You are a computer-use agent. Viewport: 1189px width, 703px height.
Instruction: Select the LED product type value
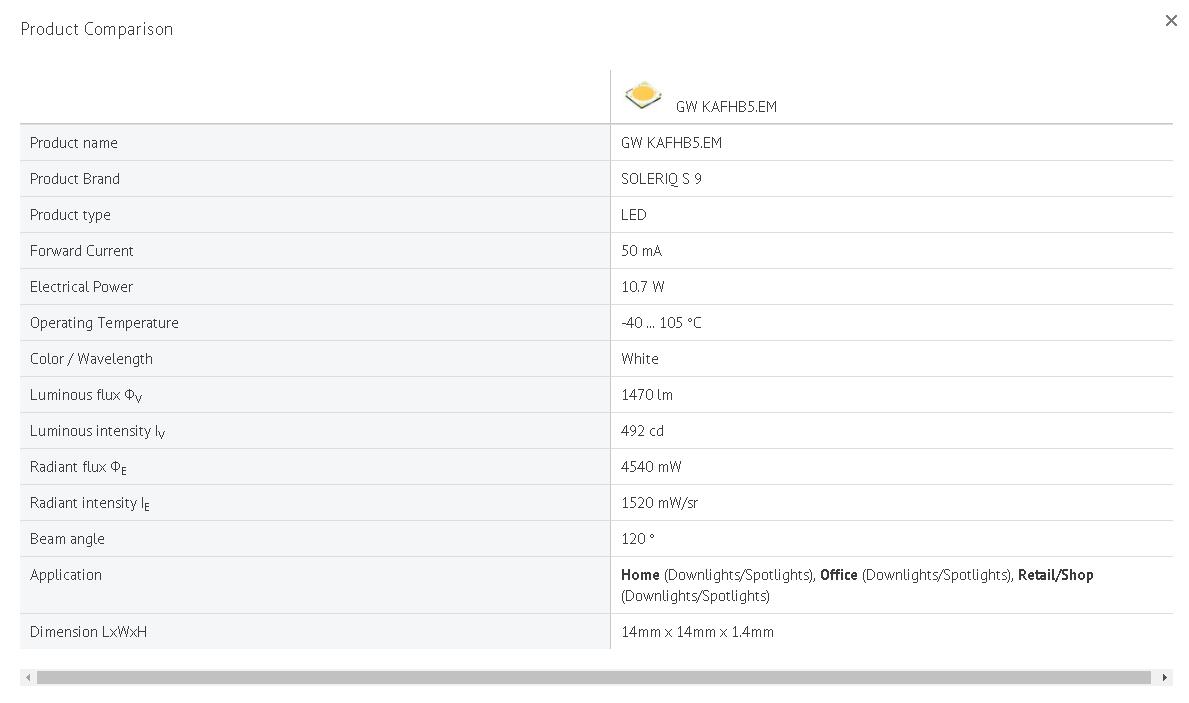pyautogui.click(x=633, y=215)
